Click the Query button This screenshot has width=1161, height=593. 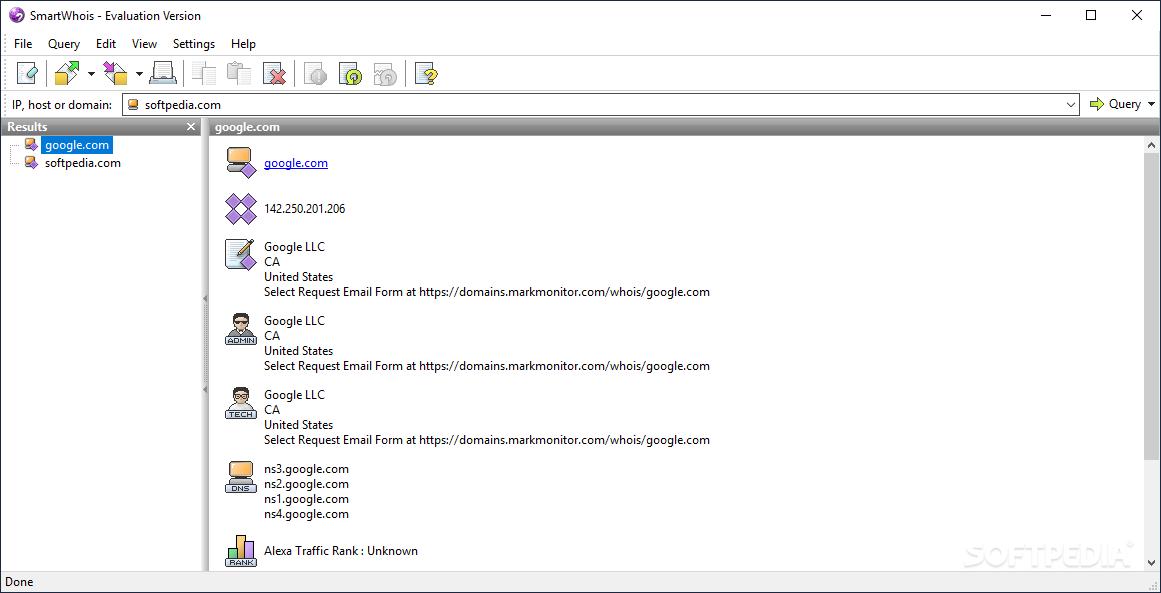click(x=1115, y=104)
